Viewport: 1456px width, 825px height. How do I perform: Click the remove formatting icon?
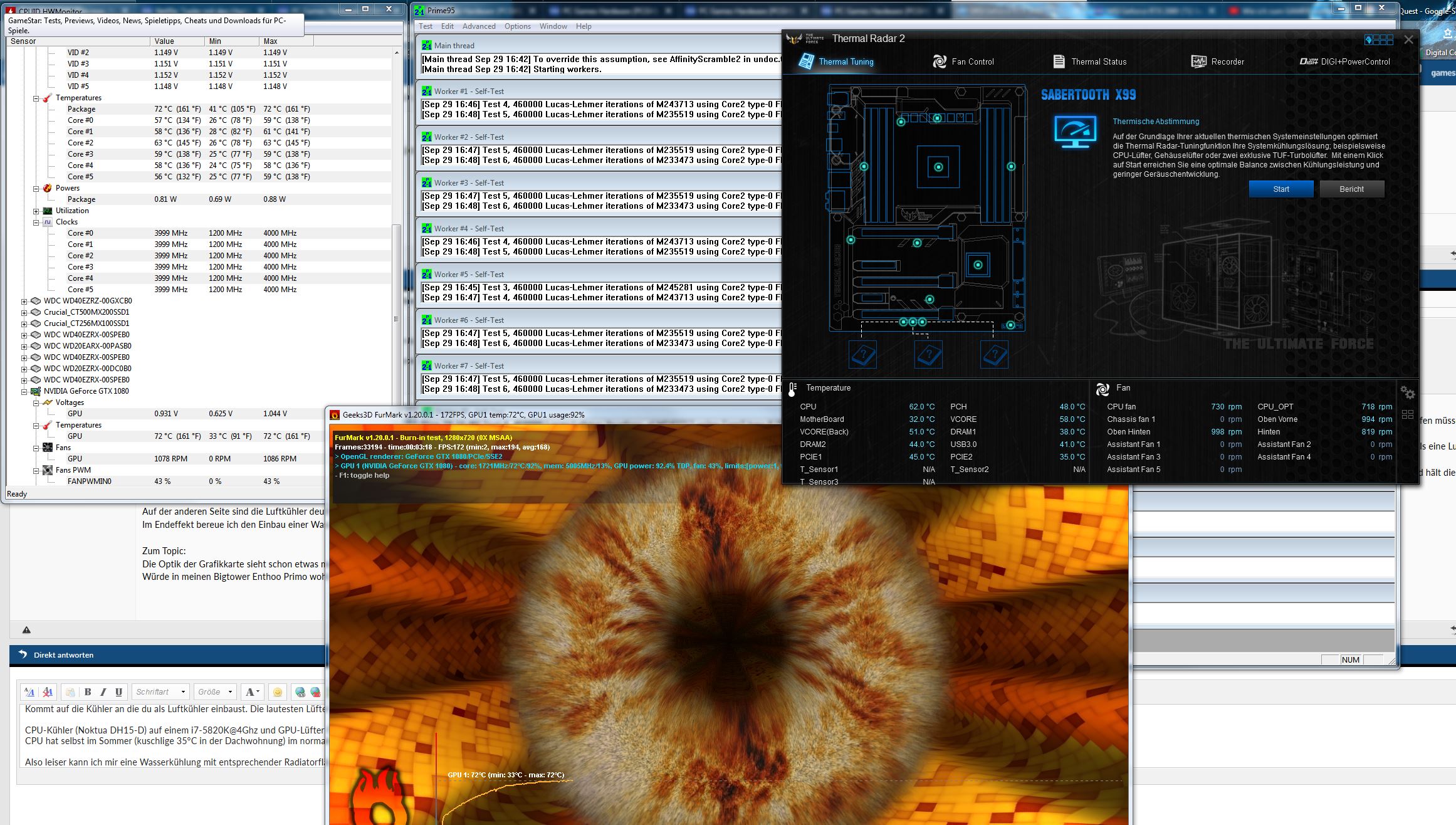coord(47,692)
